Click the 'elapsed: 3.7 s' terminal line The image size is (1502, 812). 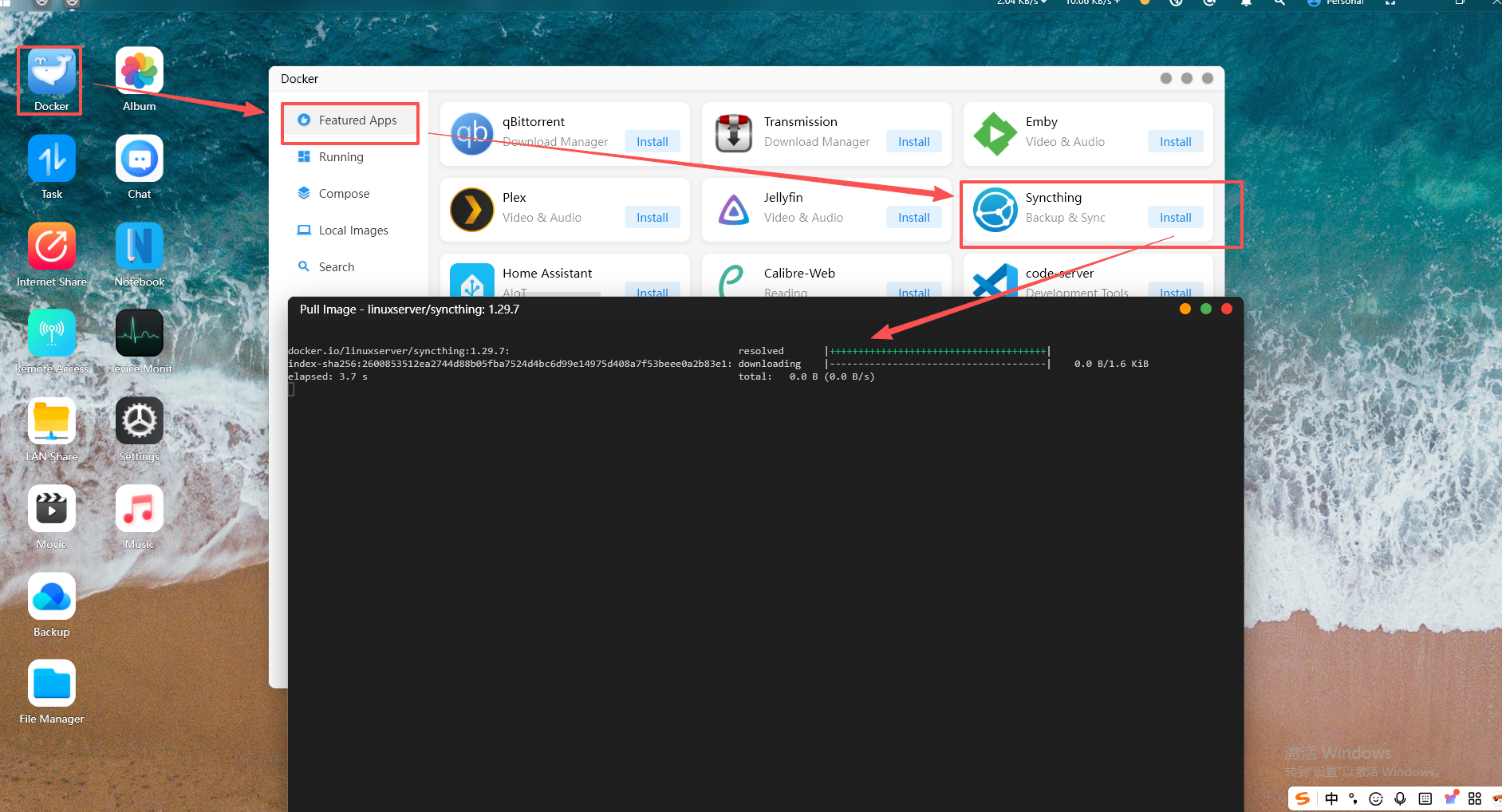[328, 376]
